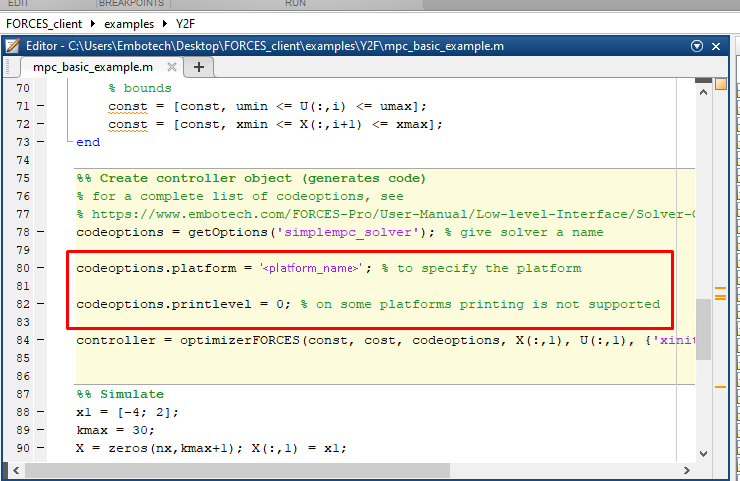Set breakpoint at line 88 dash
The image size is (740, 481).
click(x=40, y=412)
